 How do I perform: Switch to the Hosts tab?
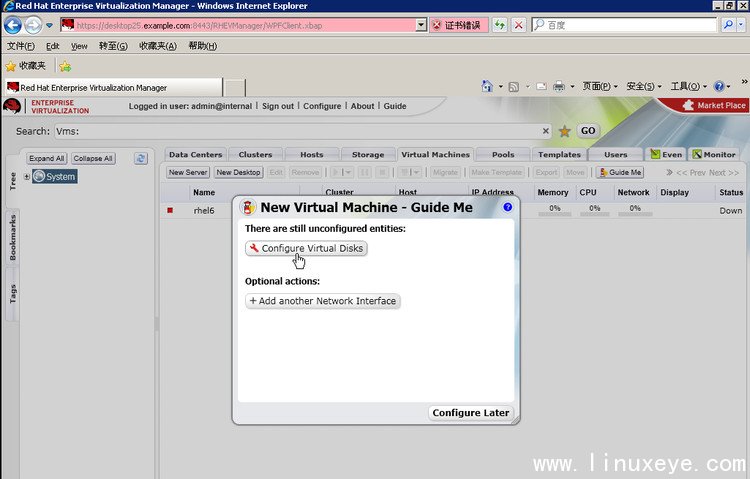click(312, 155)
